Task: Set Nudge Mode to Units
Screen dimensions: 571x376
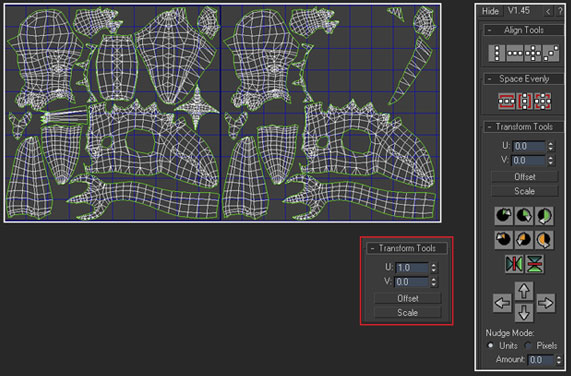Action: 491,345
